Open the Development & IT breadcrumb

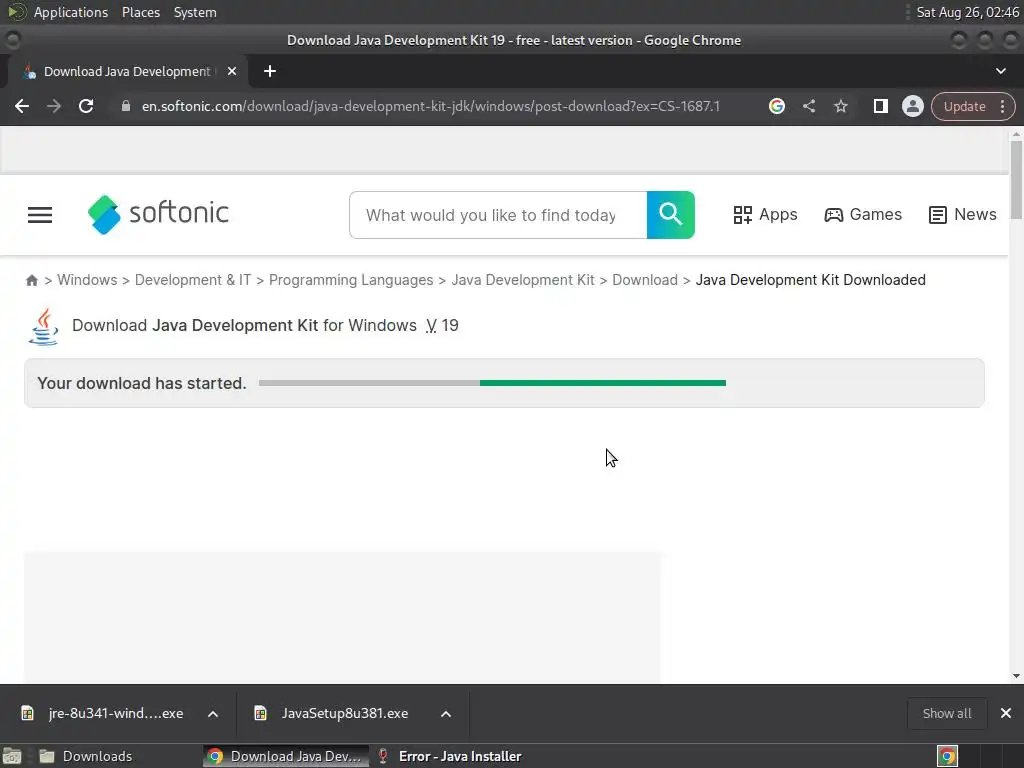click(x=193, y=280)
